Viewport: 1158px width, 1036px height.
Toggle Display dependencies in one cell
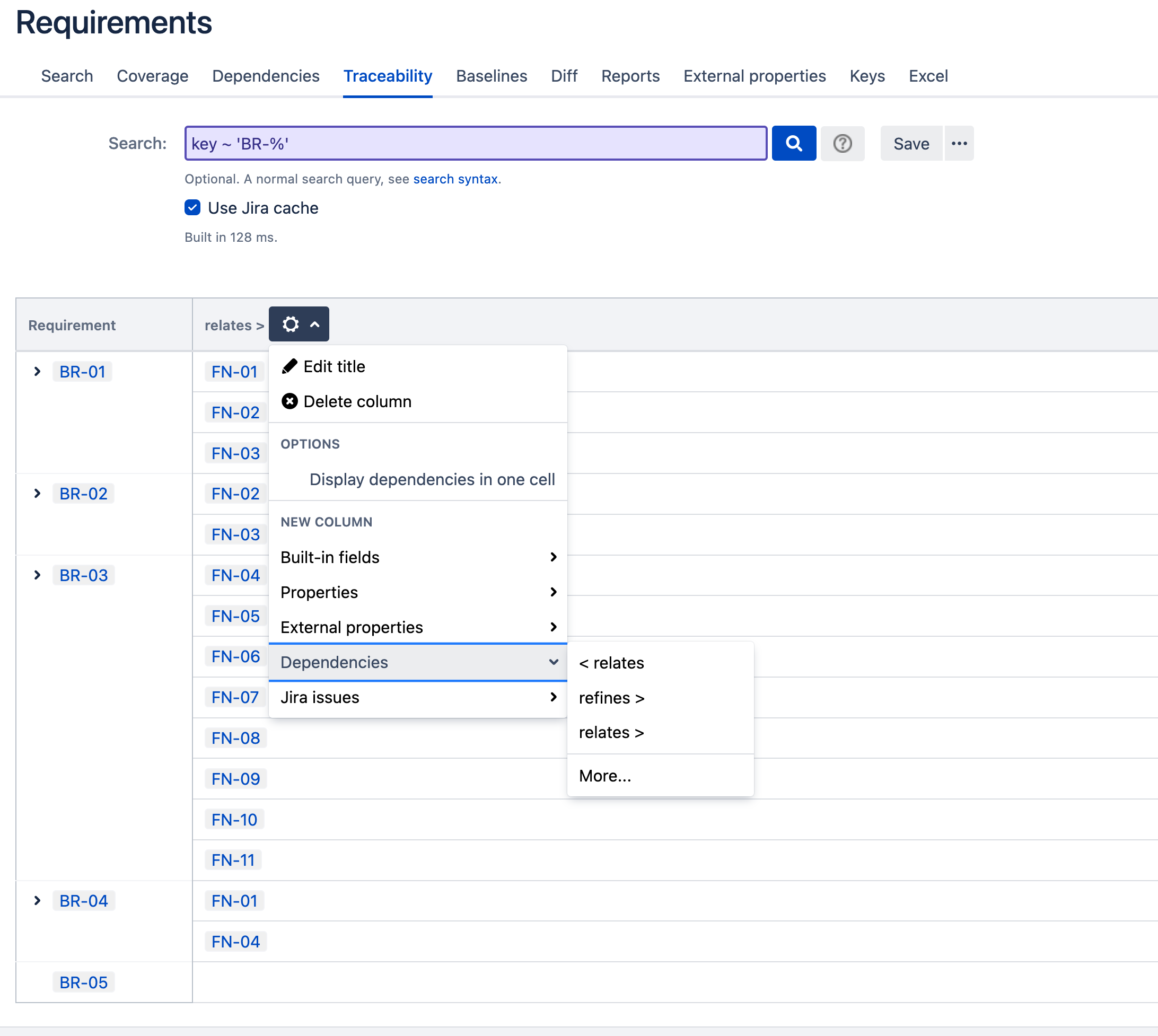point(432,479)
